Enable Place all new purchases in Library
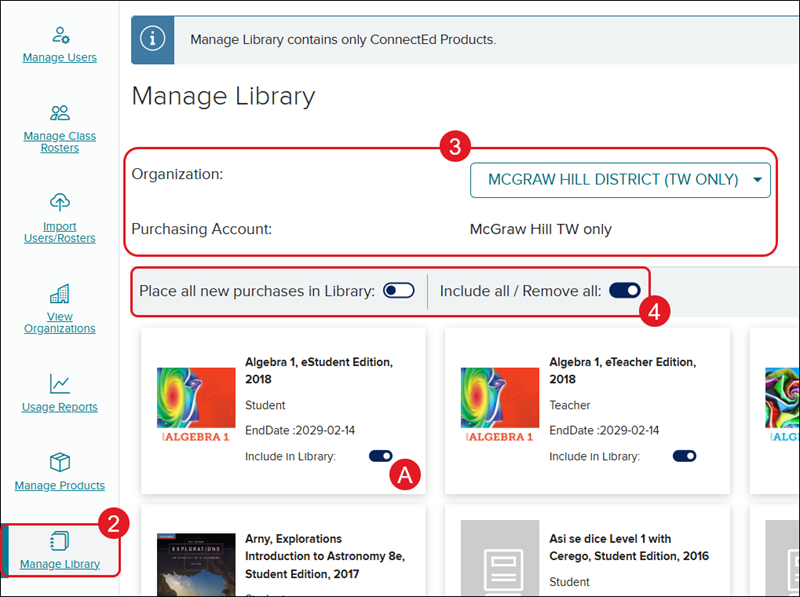Viewport: 800px width, 597px height. (x=398, y=291)
